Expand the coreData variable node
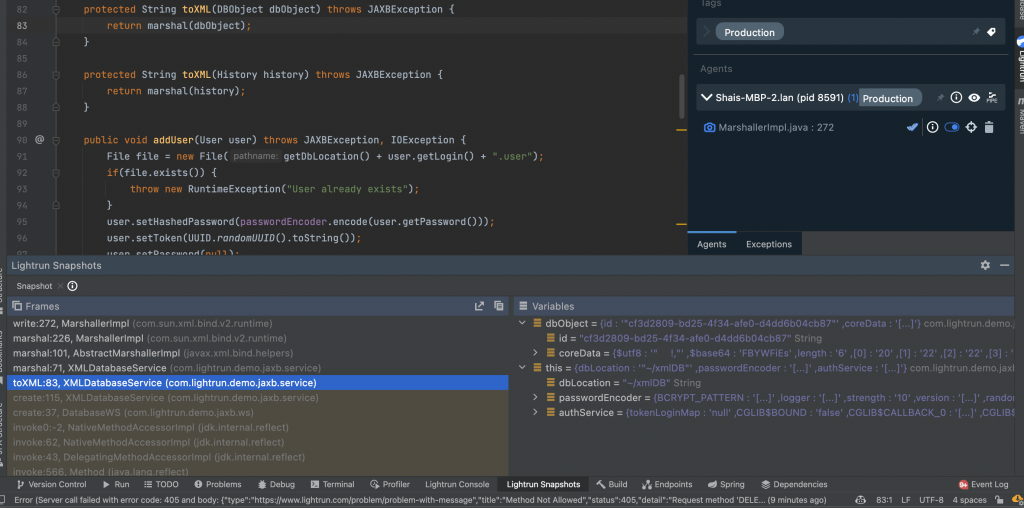This screenshot has height=508, width=1024. pyautogui.click(x=536, y=353)
